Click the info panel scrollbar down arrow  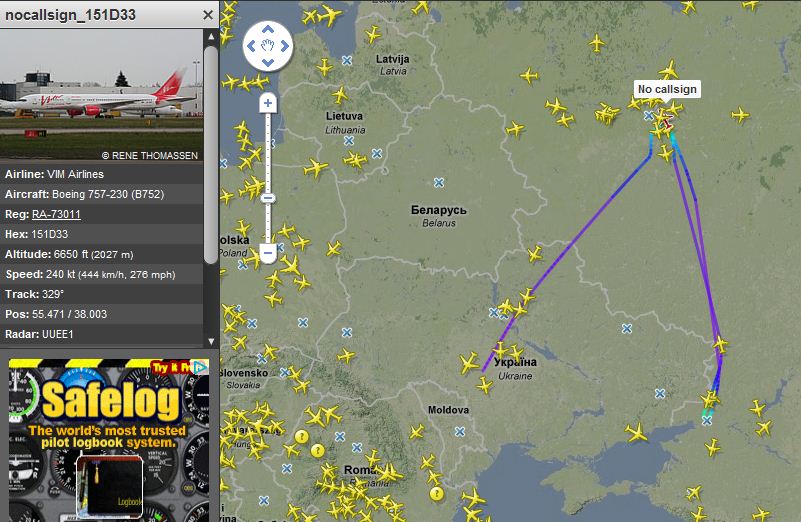211,341
